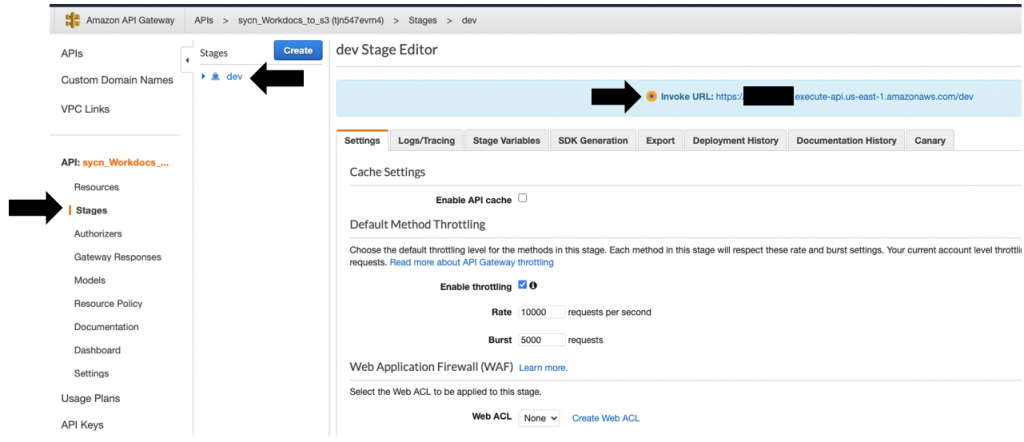Click the Burst requests field
The width and height of the screenshot is (1024, 442).
click(x=541, y=339)
